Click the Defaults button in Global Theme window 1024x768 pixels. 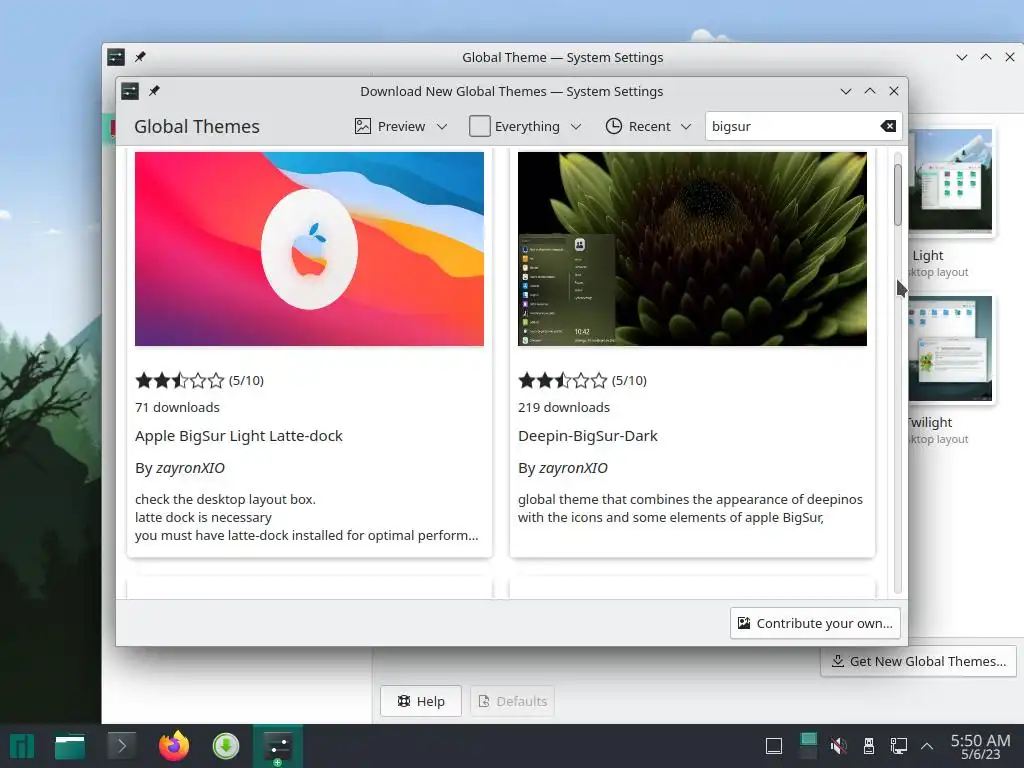click(512, 701)
